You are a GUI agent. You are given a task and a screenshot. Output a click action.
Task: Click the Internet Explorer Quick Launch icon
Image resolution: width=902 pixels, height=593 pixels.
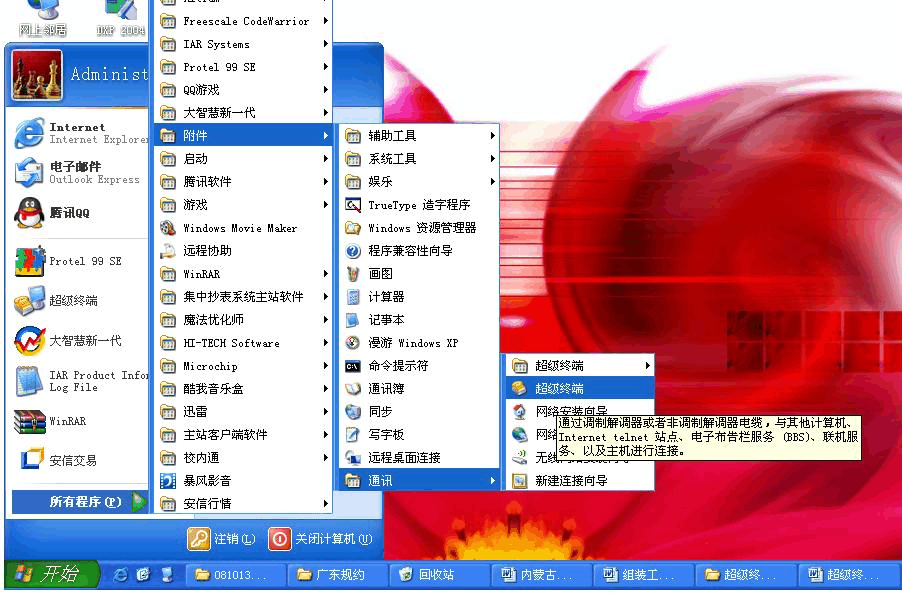[120, 574]
